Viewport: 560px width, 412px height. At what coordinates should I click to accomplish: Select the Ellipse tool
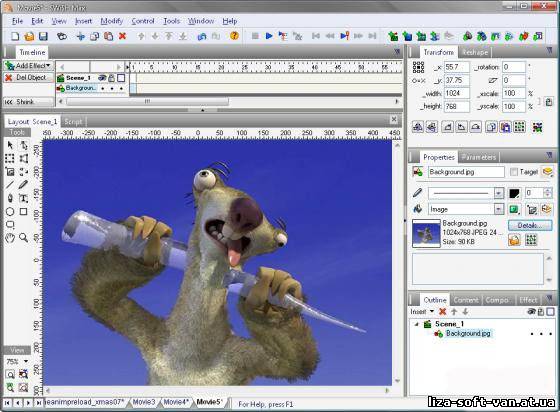click(x=10, y=211)
